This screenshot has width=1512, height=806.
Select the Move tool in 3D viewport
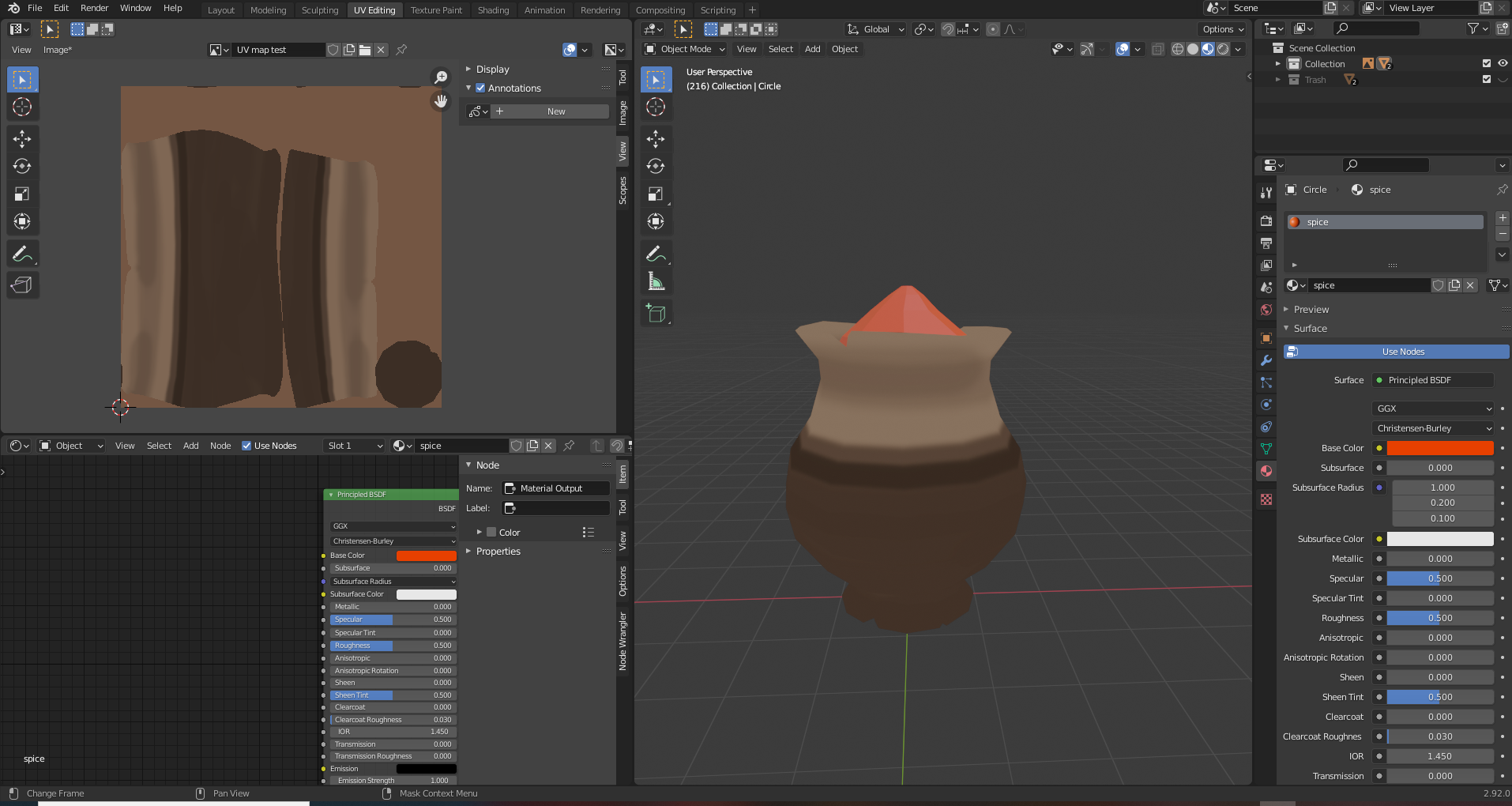(656, 139)
